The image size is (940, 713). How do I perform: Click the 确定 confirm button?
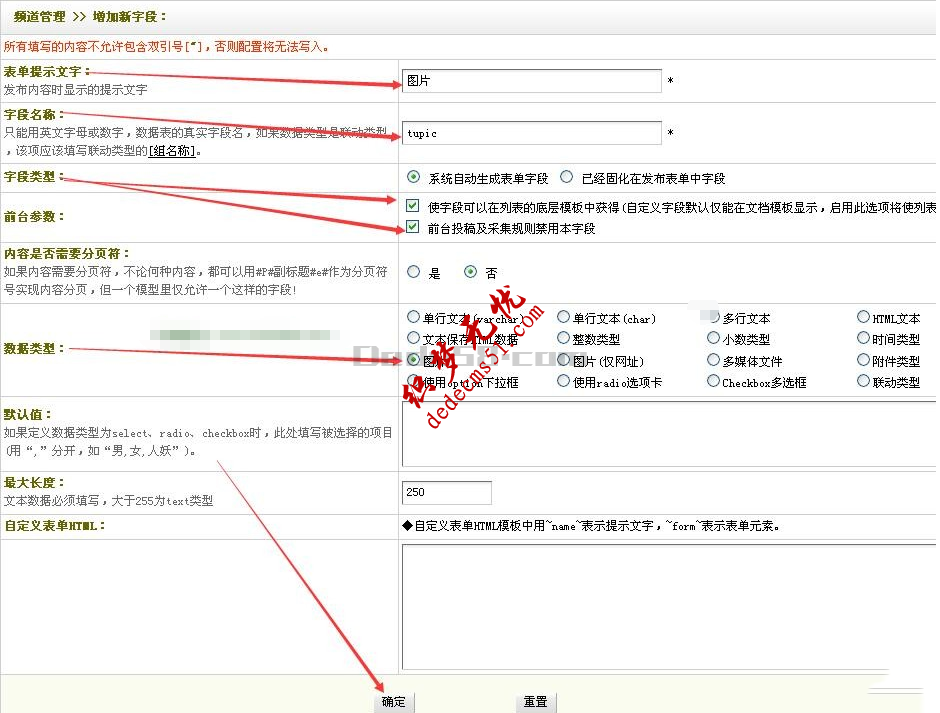(393, 701)
